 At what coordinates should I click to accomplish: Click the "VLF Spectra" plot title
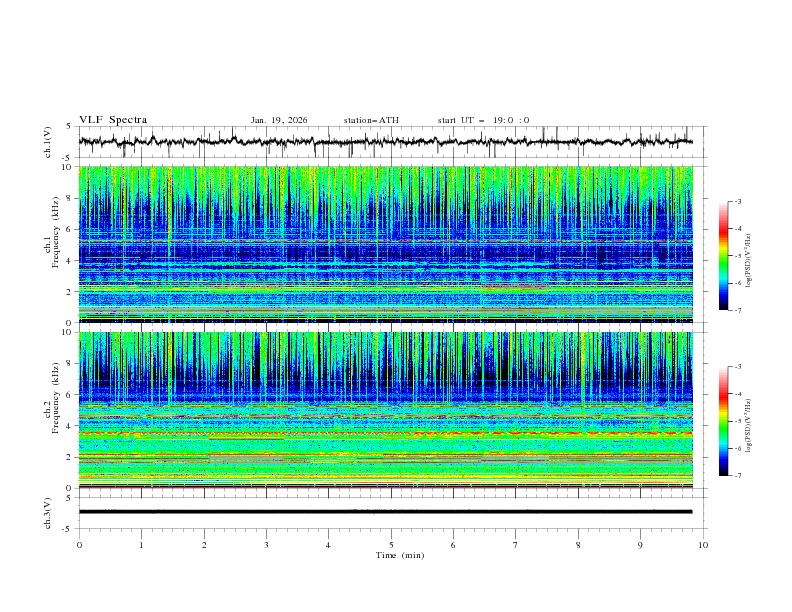point(113,120)
